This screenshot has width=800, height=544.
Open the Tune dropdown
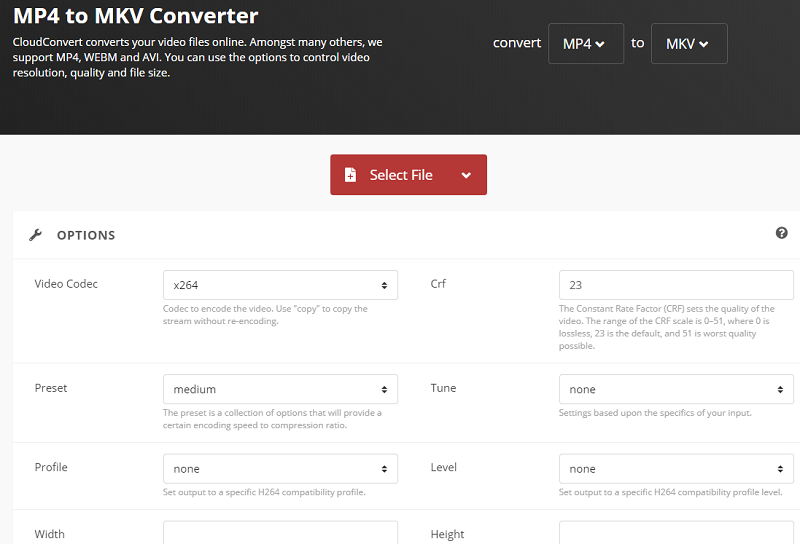(676, 389)
